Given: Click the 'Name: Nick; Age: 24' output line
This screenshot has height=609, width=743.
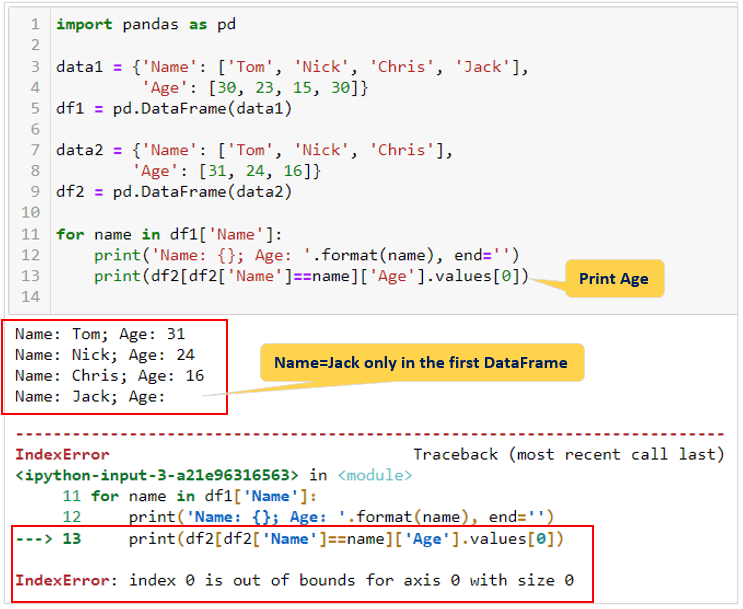Looking at the screenshot, I should point(104,354).
